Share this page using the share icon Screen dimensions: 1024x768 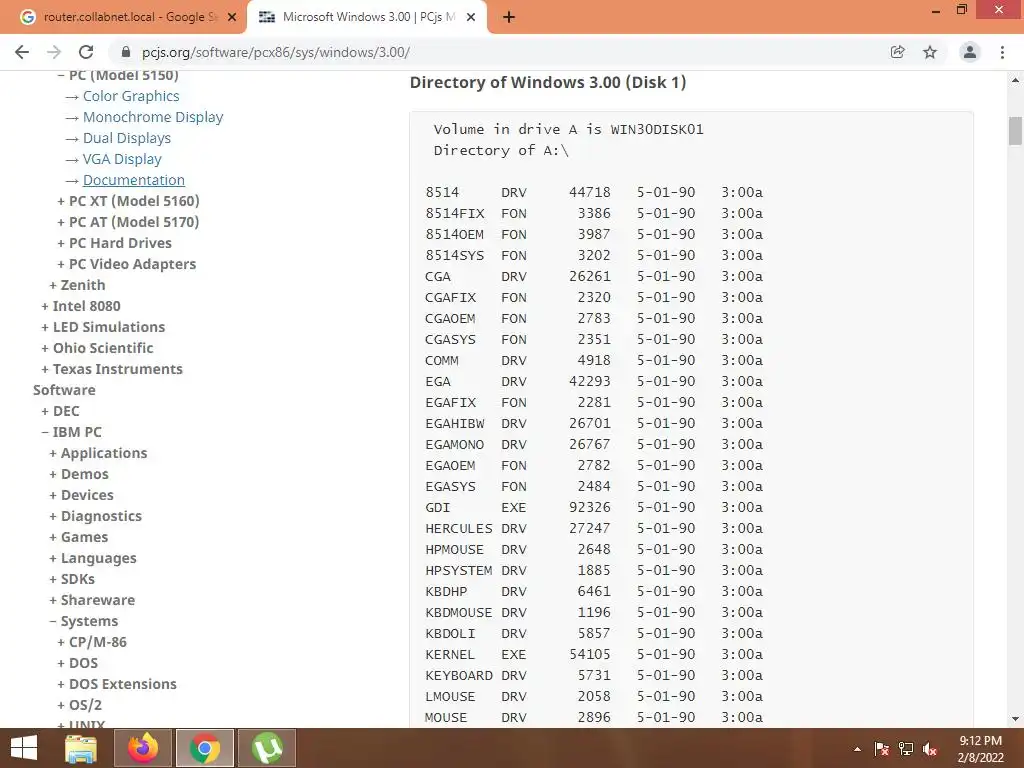pos(897,52)
